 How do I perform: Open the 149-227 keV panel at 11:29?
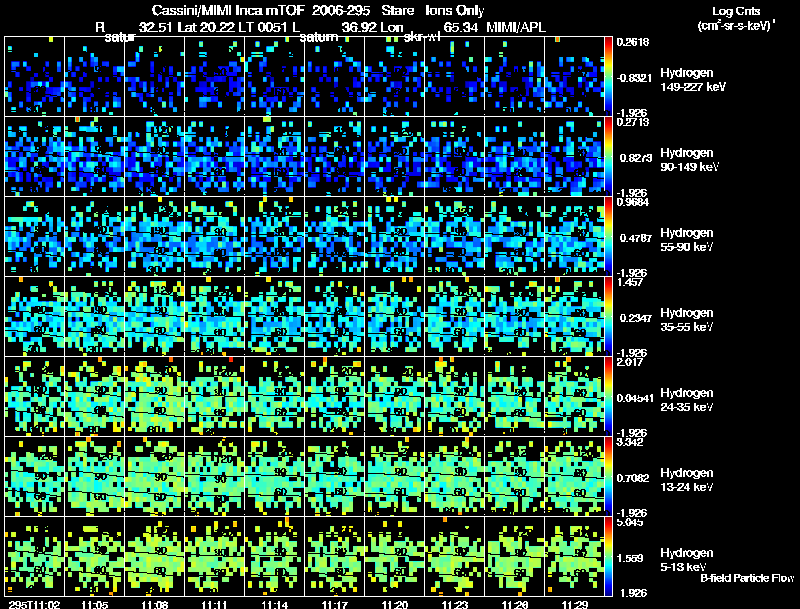[574, 77]
